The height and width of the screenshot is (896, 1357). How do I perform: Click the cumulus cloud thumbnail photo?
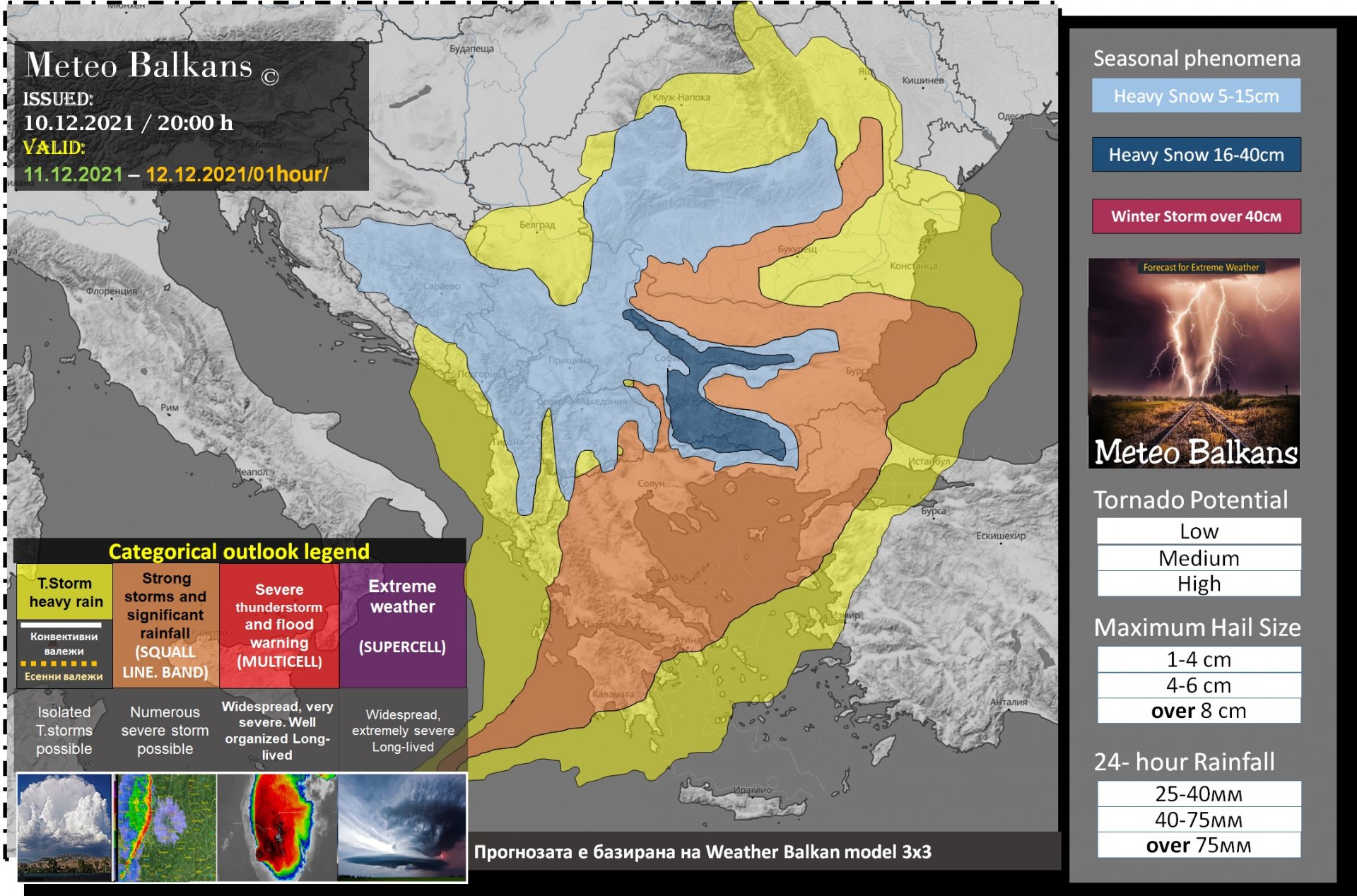(x=64, y=827)
